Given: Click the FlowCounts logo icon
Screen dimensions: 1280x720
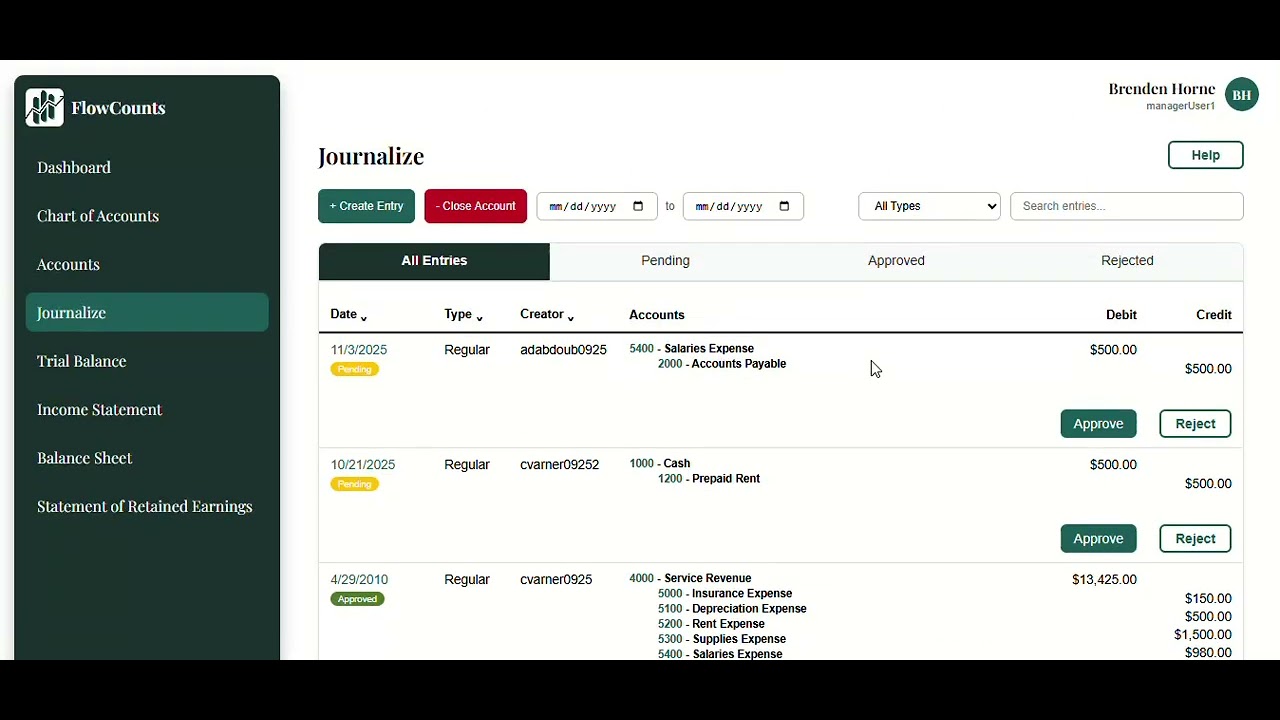Looking at the screenshot, I should pyautogui.click(x=45, y=107).
